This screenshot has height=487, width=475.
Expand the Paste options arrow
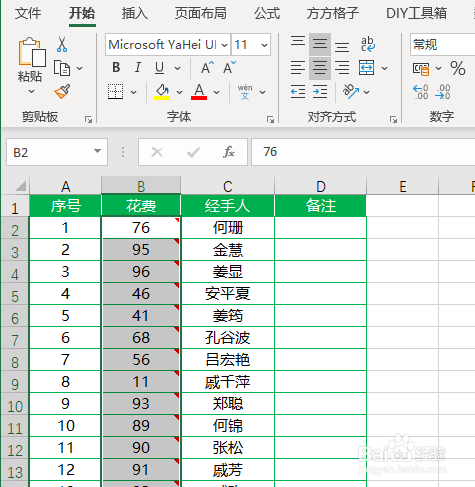tap(31, 91)
